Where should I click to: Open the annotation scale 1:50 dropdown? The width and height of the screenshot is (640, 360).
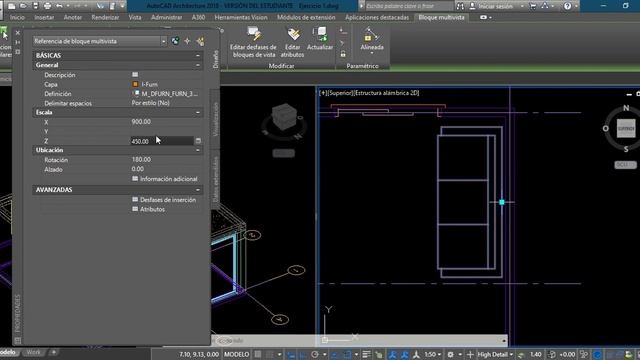coord(433,354)
